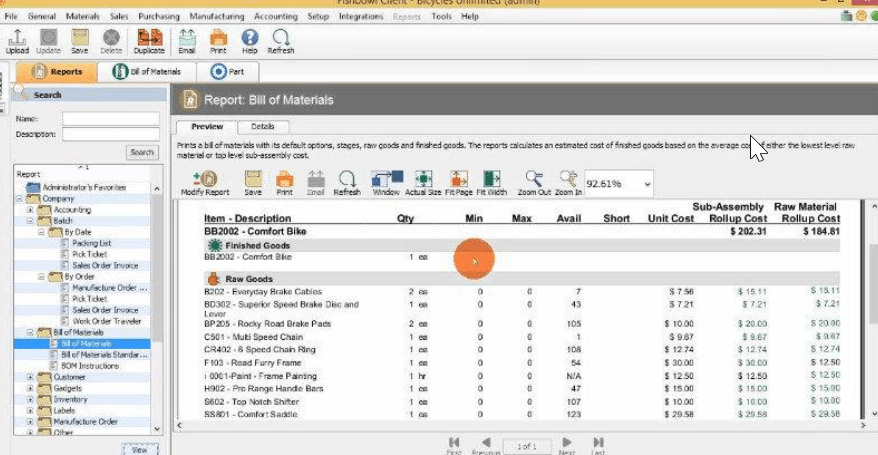This screenshot has height=455, width=878.
Task: Print the report from the preview toolbar
Action: pyautogui.click(x=284, y=184)
